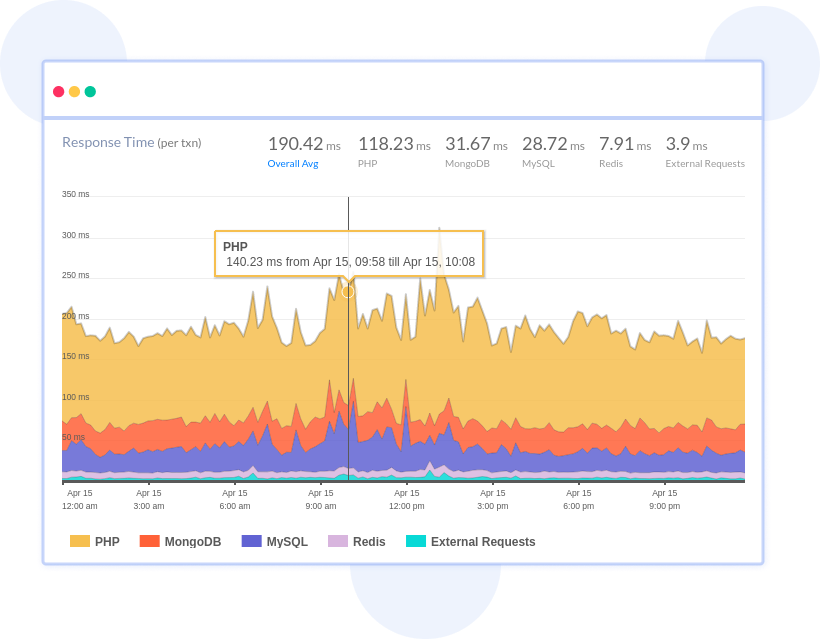Click the External Requests label under 3.9 ms

pos(705,164)
